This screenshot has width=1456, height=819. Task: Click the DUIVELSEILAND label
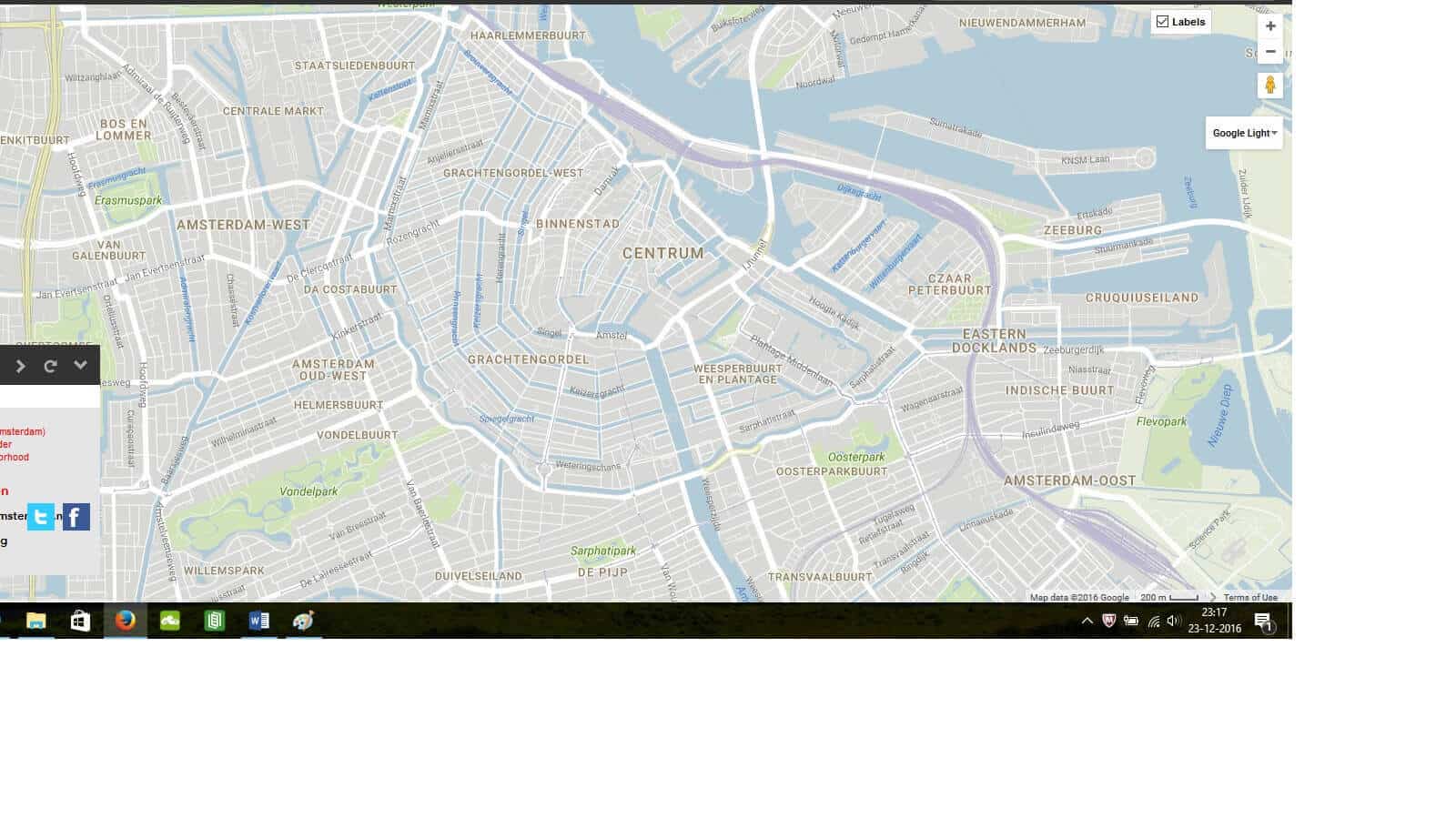point(479,576)
